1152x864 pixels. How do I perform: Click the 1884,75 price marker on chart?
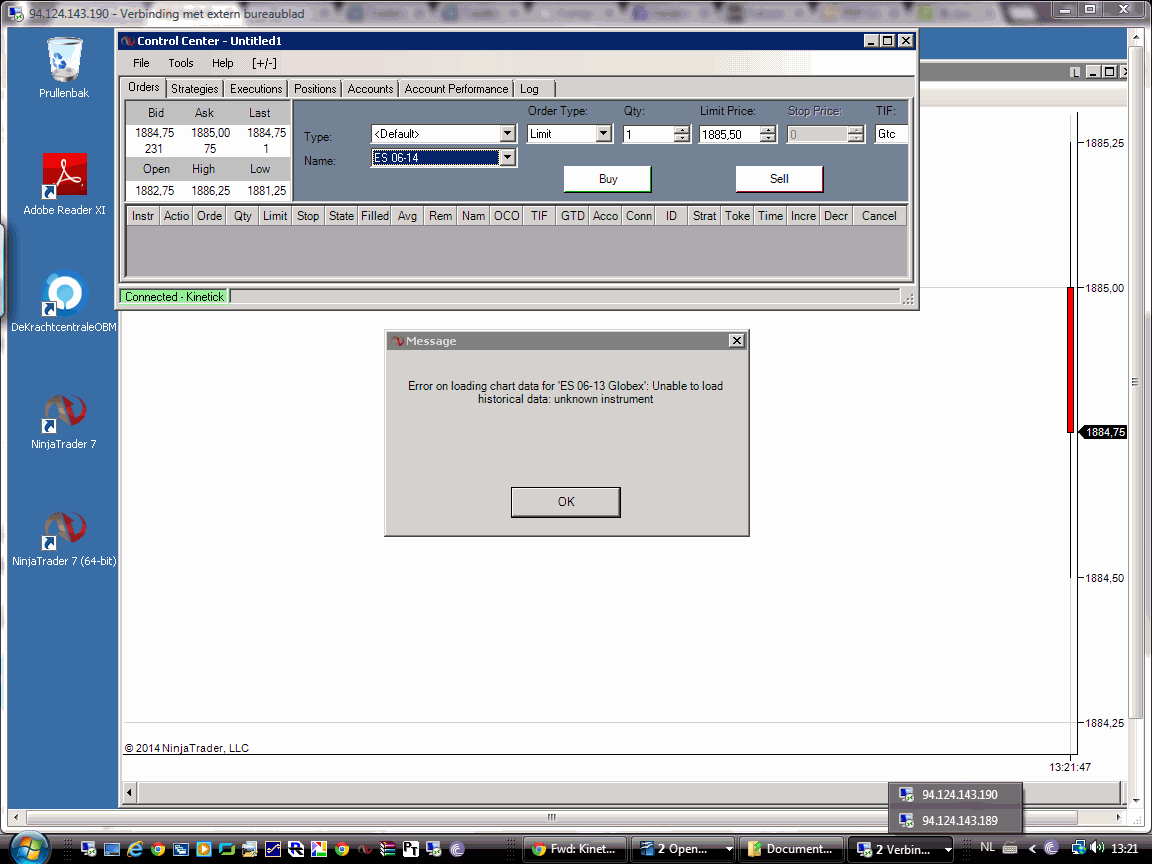[x=1105, y=432]
